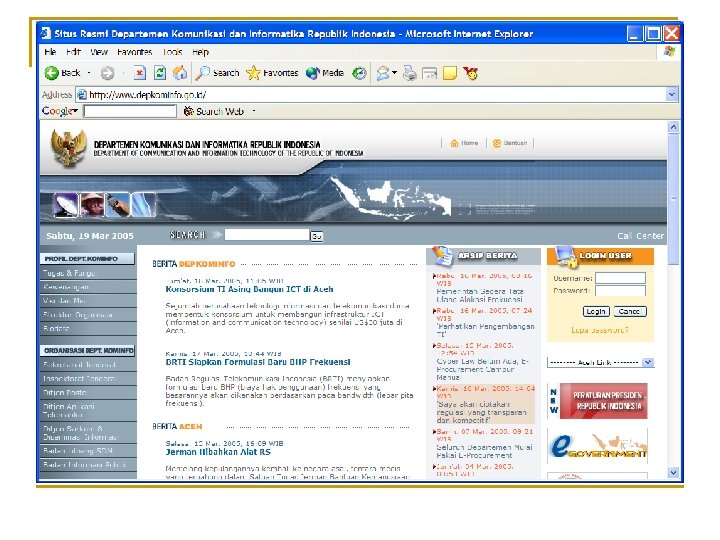Open the Mail envelope toolbar icon

383,73
